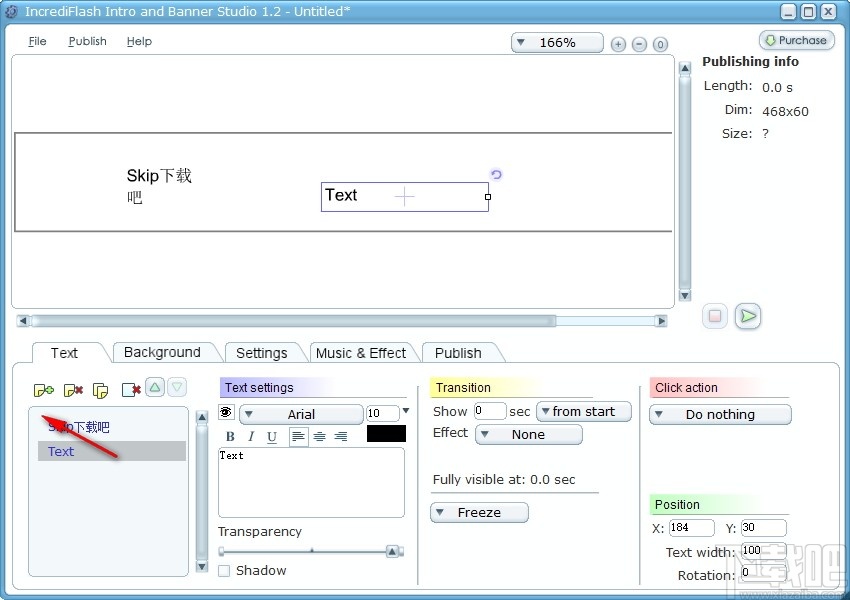
Task: Open the zoom level 166% dropdown
Action: (x=557, y=42)
